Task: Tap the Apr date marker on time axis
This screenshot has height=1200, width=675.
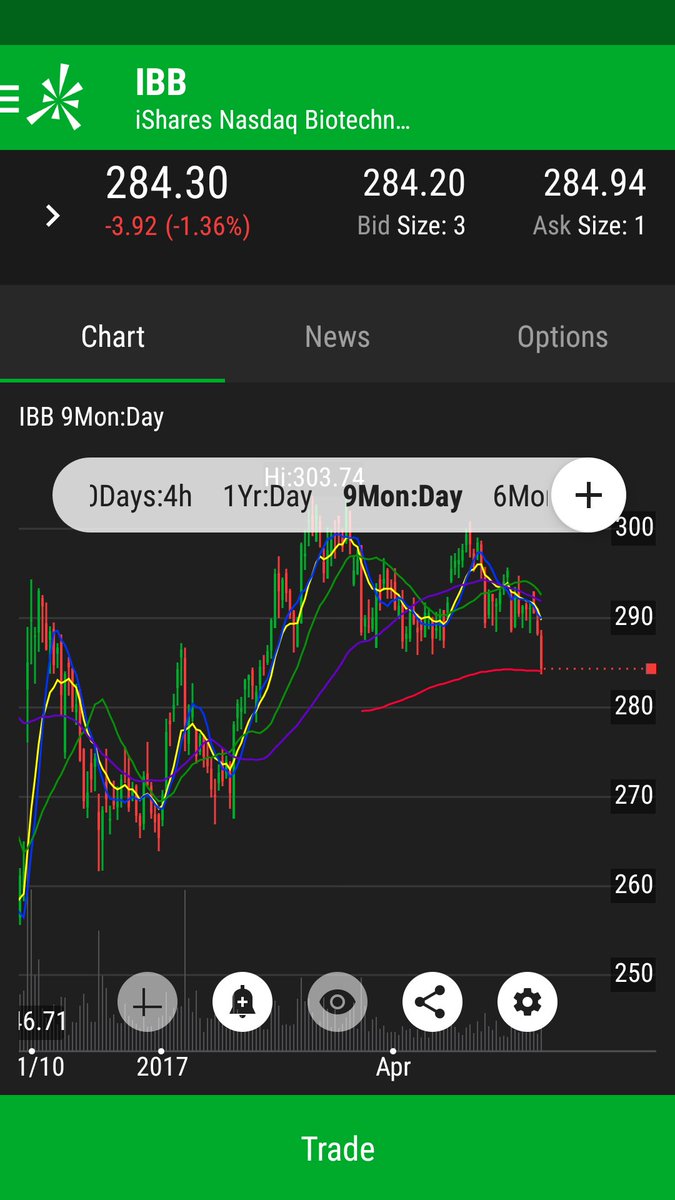Action: pos(394,1067)
